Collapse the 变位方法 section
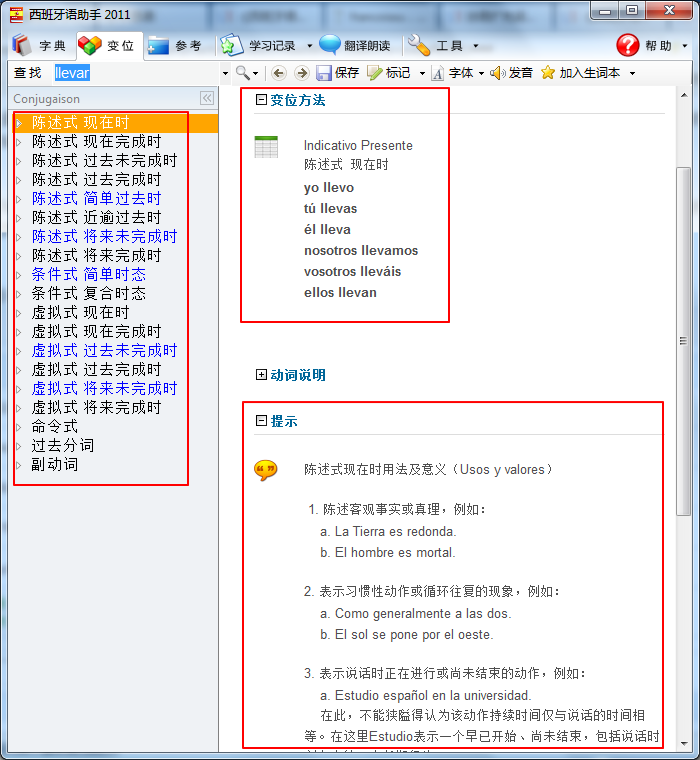The width and height of the screenshot is (700, 760). pos(261,99)
